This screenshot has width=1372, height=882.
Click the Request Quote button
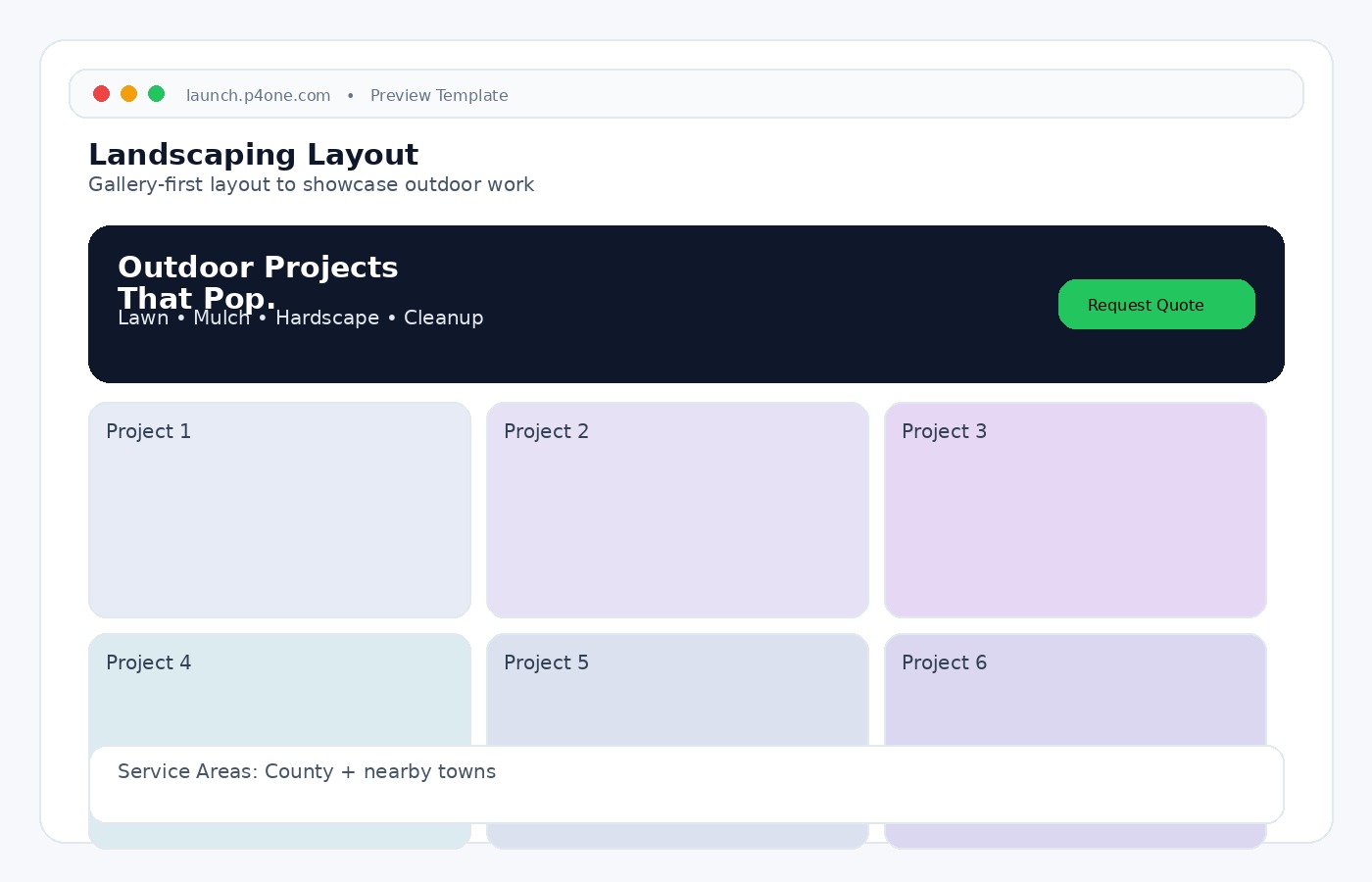[1156, 305]
